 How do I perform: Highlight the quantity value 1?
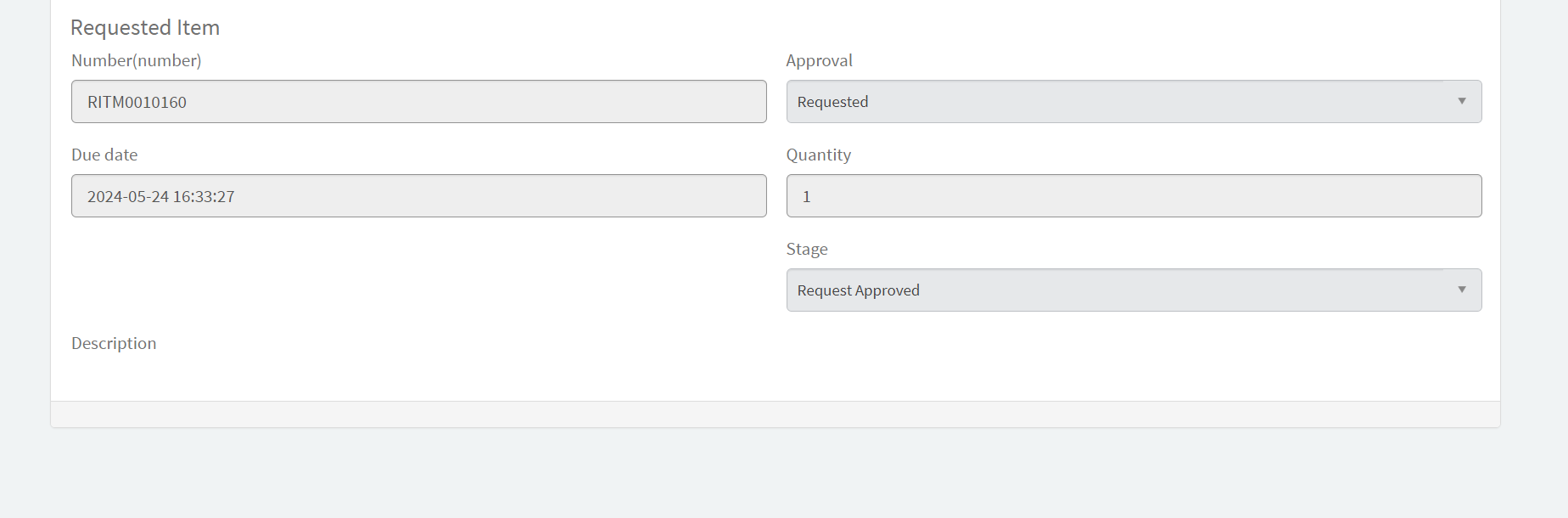tap(806, 196)
